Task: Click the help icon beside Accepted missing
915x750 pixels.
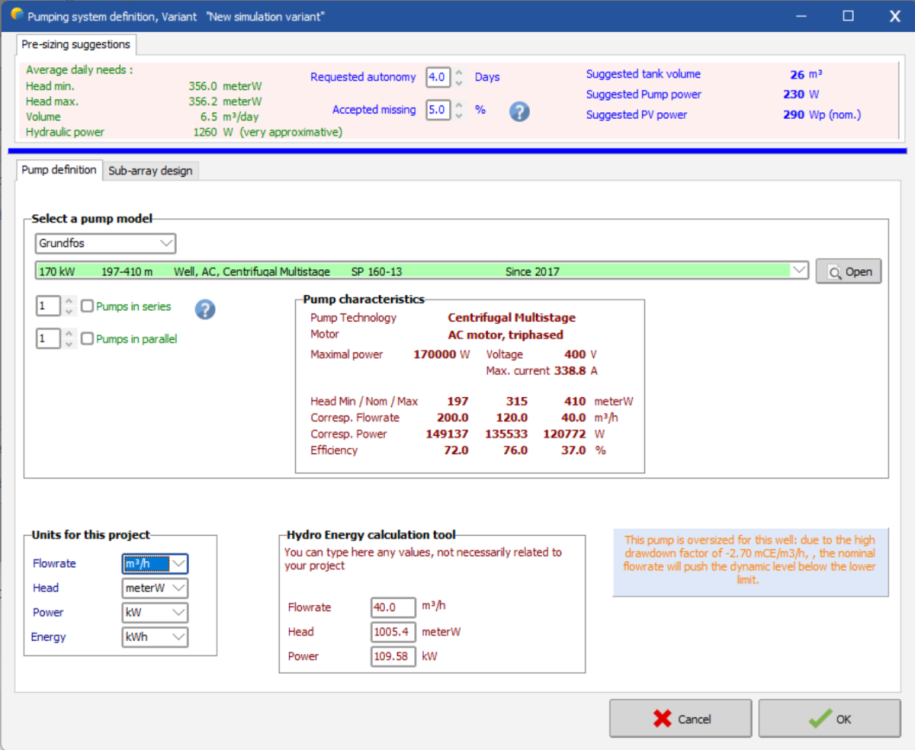Action: tap(519, 111)
